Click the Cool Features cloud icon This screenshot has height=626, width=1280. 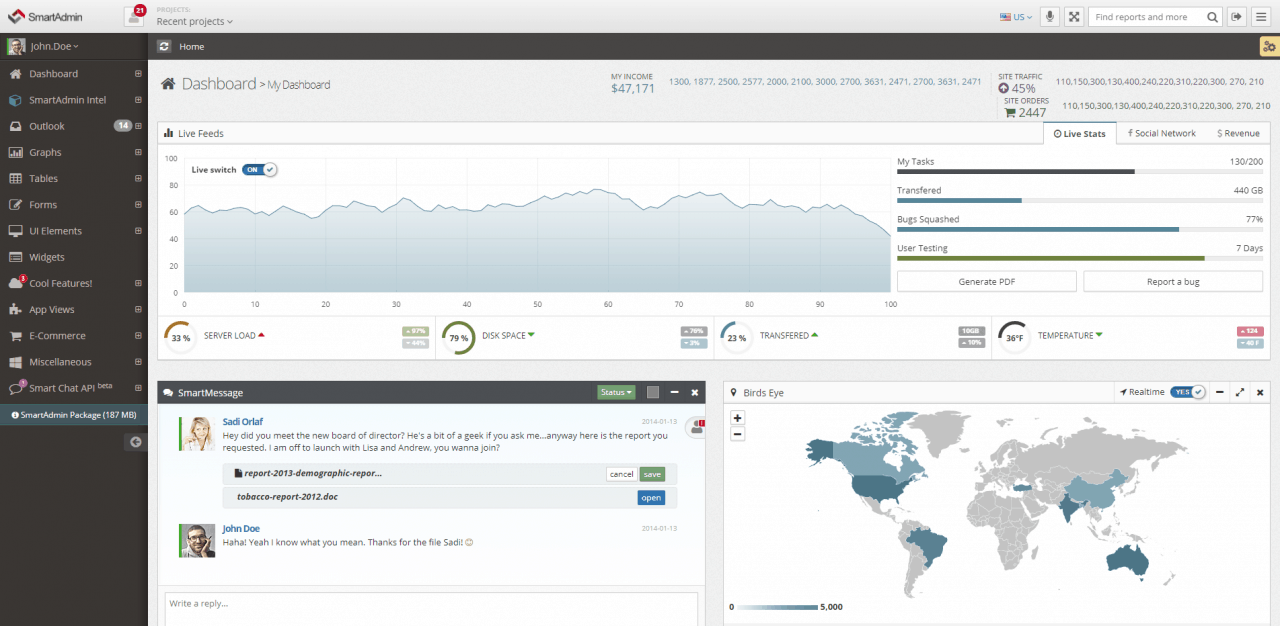[15, 284]
